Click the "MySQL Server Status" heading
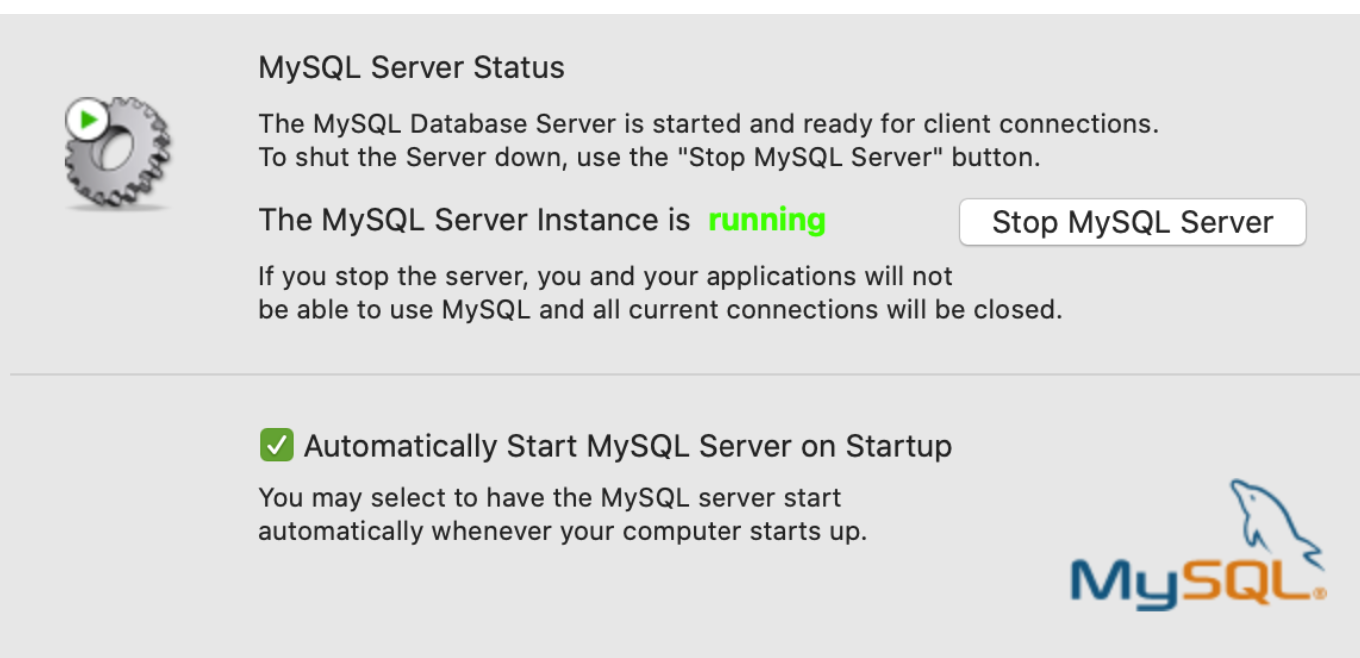The width and height of the screenshot is (1360, 658). coord(411,67)
